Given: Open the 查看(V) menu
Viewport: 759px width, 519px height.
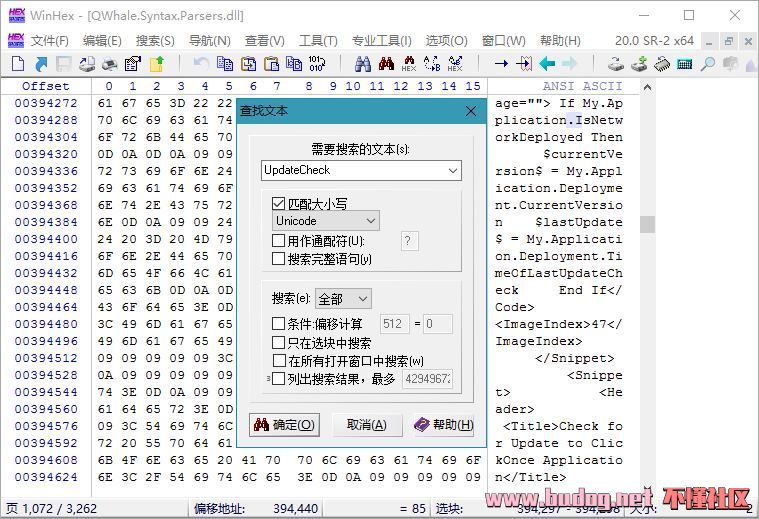Looking at the screenshot, I should 264,41.
